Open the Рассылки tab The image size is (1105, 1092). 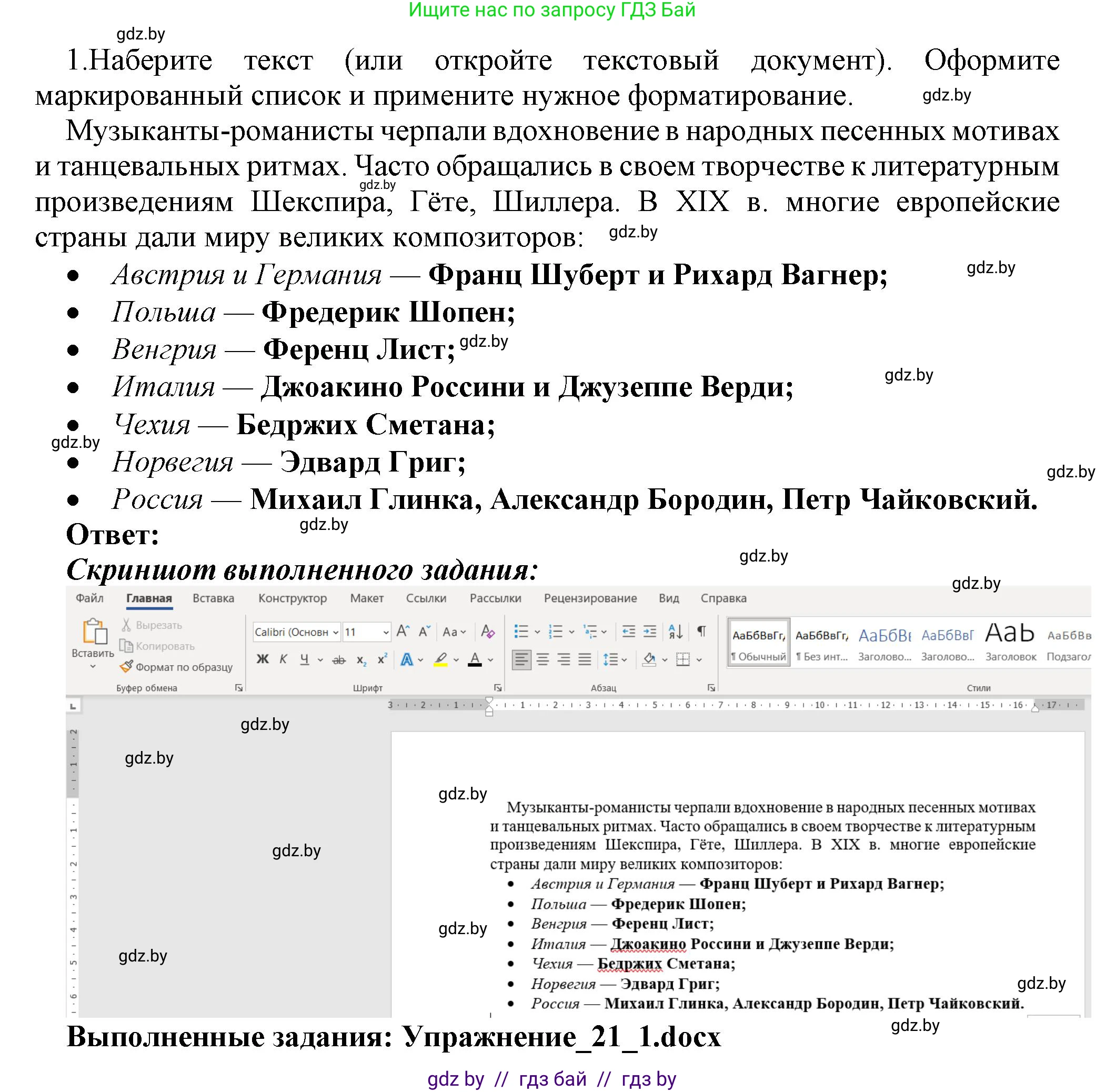[x=495, y=598]
